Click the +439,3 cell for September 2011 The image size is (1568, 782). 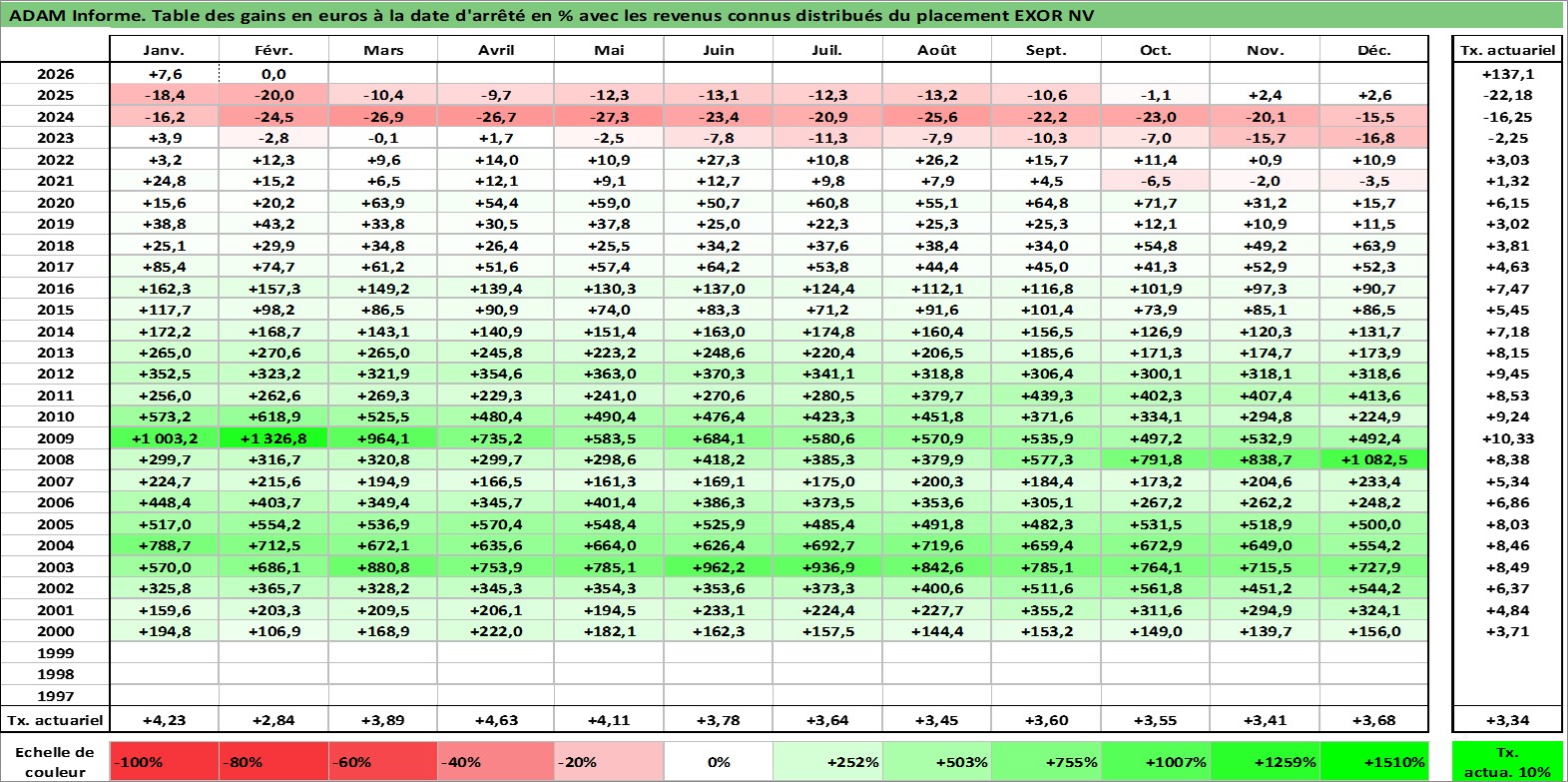[x=1045, y=395]
